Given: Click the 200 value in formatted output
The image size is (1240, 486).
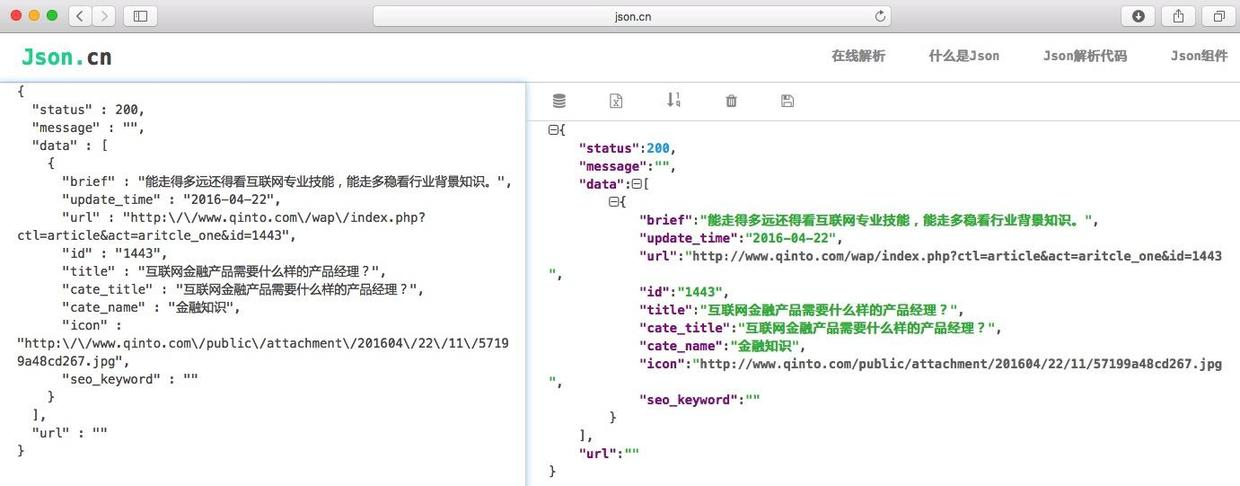Looking at the screenshot, I should click(657, 148).
